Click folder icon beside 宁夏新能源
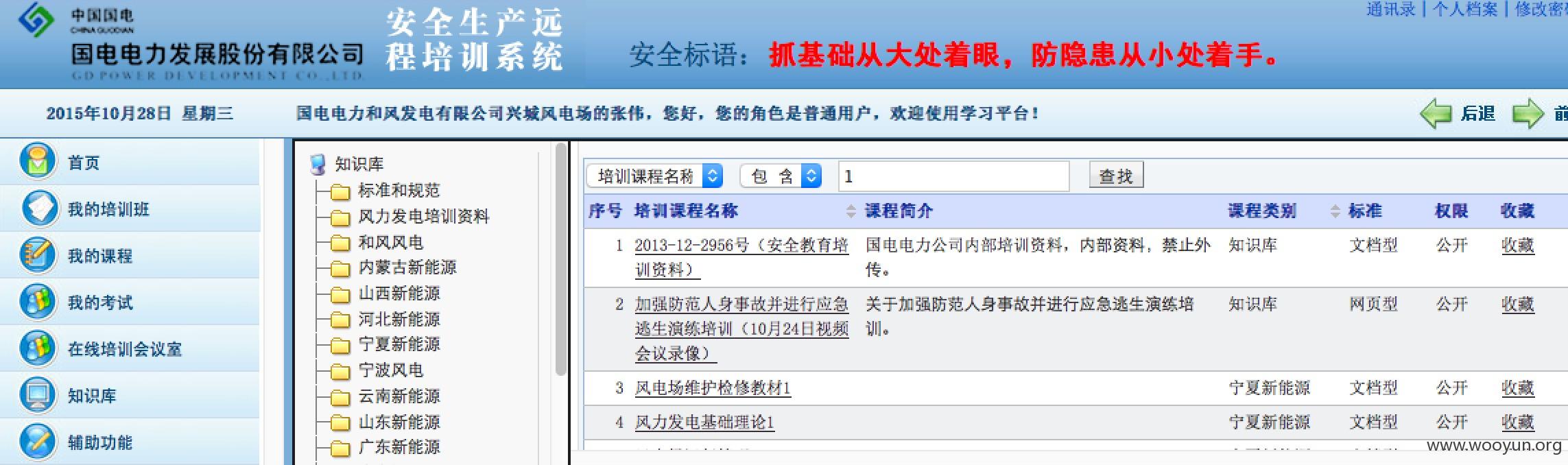1568x465 pixels. click(340, 345)
